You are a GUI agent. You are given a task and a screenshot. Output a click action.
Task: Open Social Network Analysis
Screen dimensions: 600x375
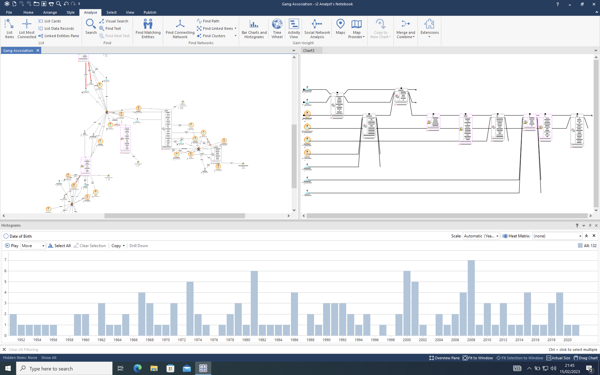[x=317, y=28]
